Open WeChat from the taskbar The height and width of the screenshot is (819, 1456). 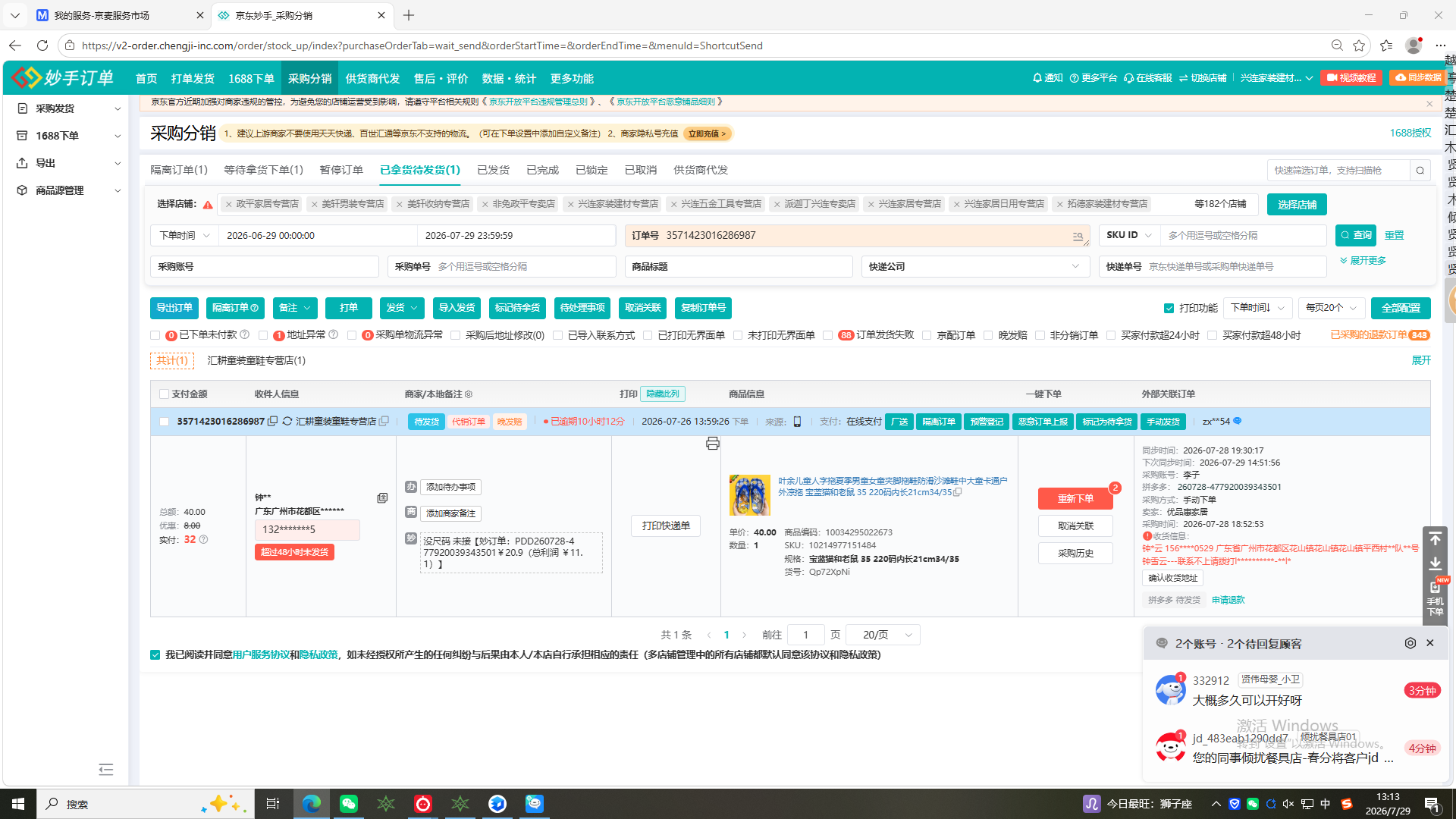click(x=349, y=804)
